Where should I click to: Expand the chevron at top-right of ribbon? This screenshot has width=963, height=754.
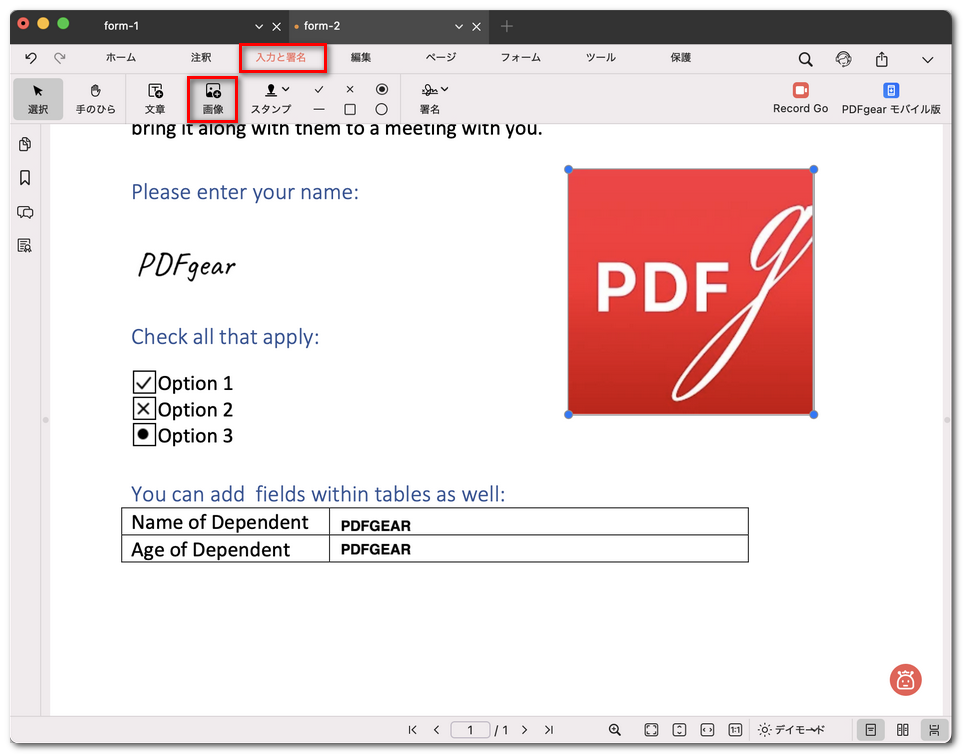pyautogui.click(x=929, y=60)
